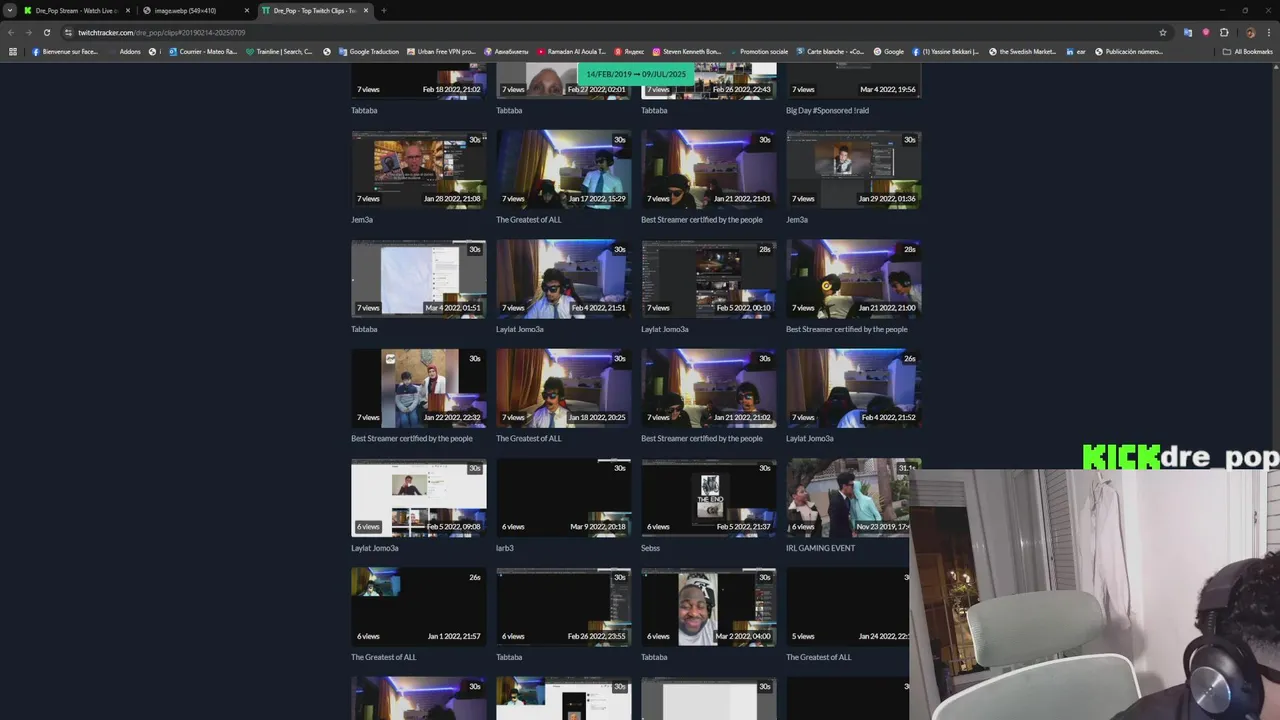Open the Swedish Market bookmark
Image resolution: width=1280 pixels, height=720 pixels.
coord(1023,51)
